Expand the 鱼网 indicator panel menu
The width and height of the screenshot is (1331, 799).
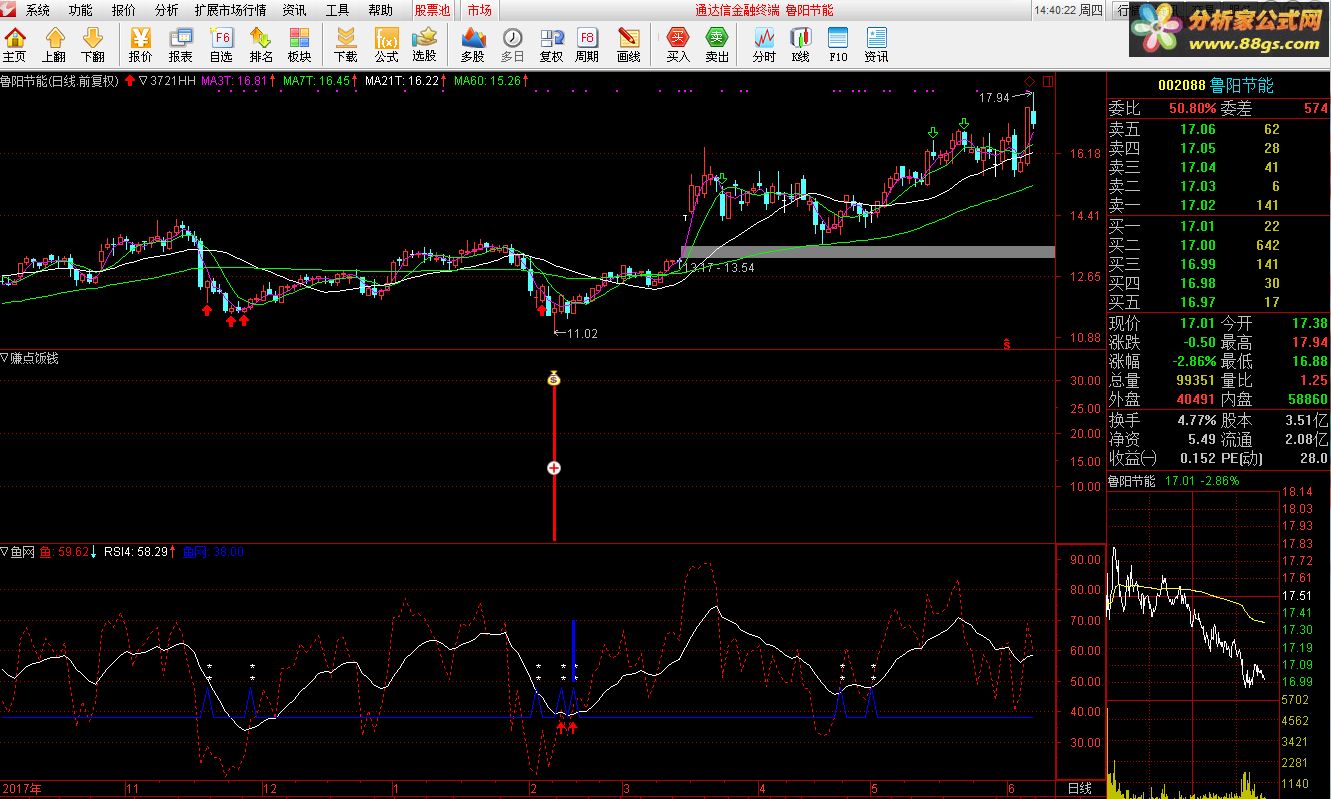pos(5,552)
